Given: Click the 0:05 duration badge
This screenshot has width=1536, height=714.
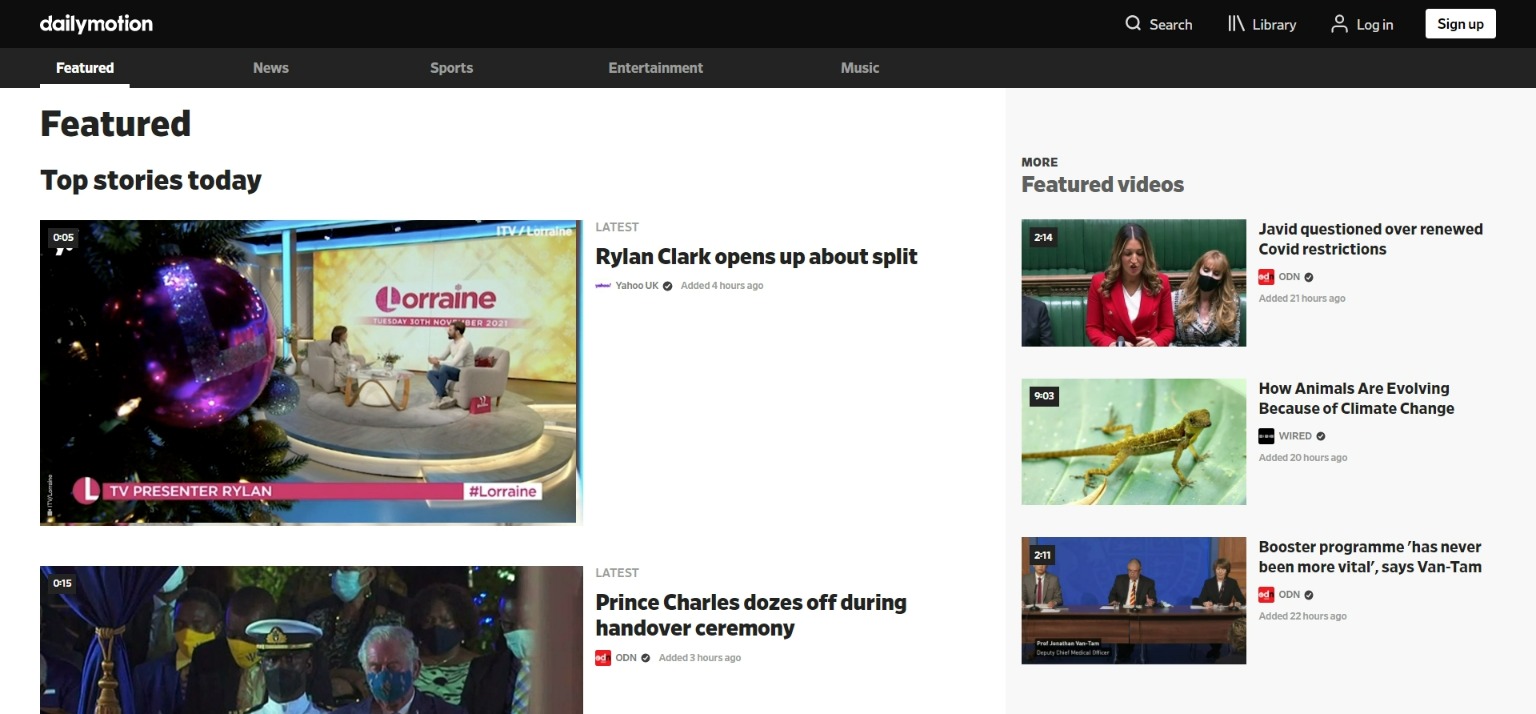Looking at the screenshot, I should click(x=63, y=238).
